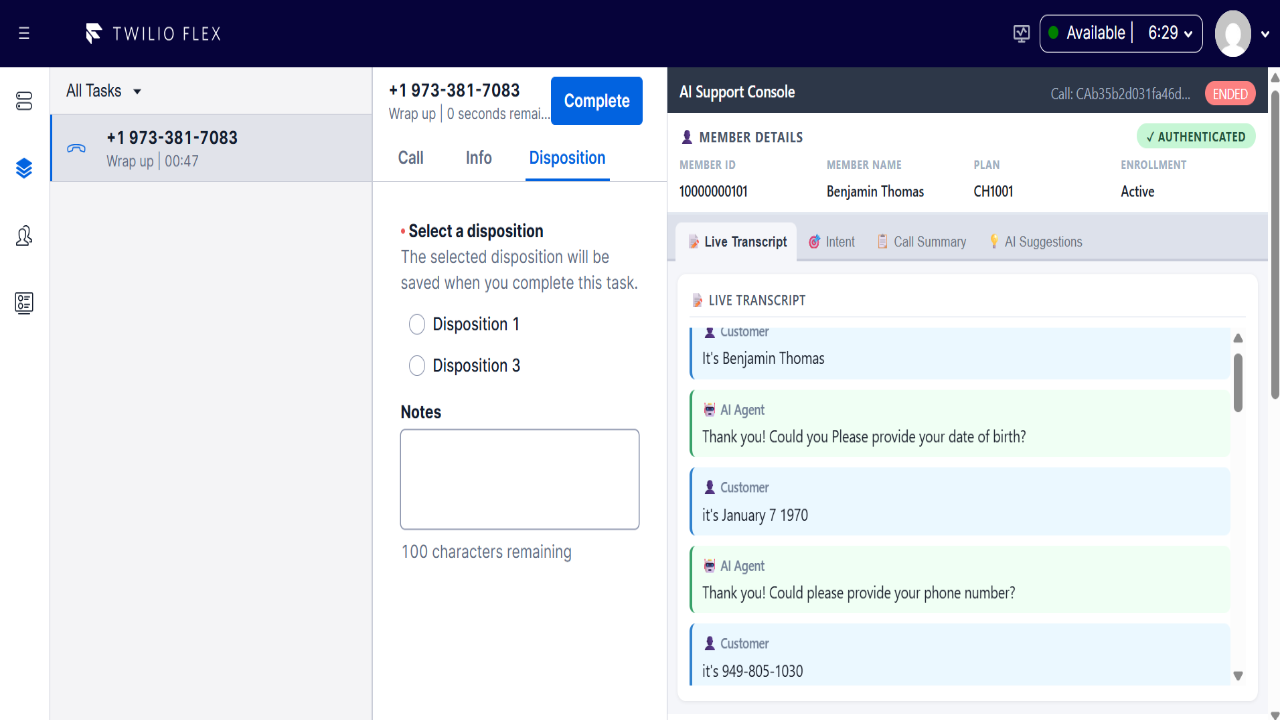Click the Member Details person icon

pyautogui.click(x=687, y=137)
